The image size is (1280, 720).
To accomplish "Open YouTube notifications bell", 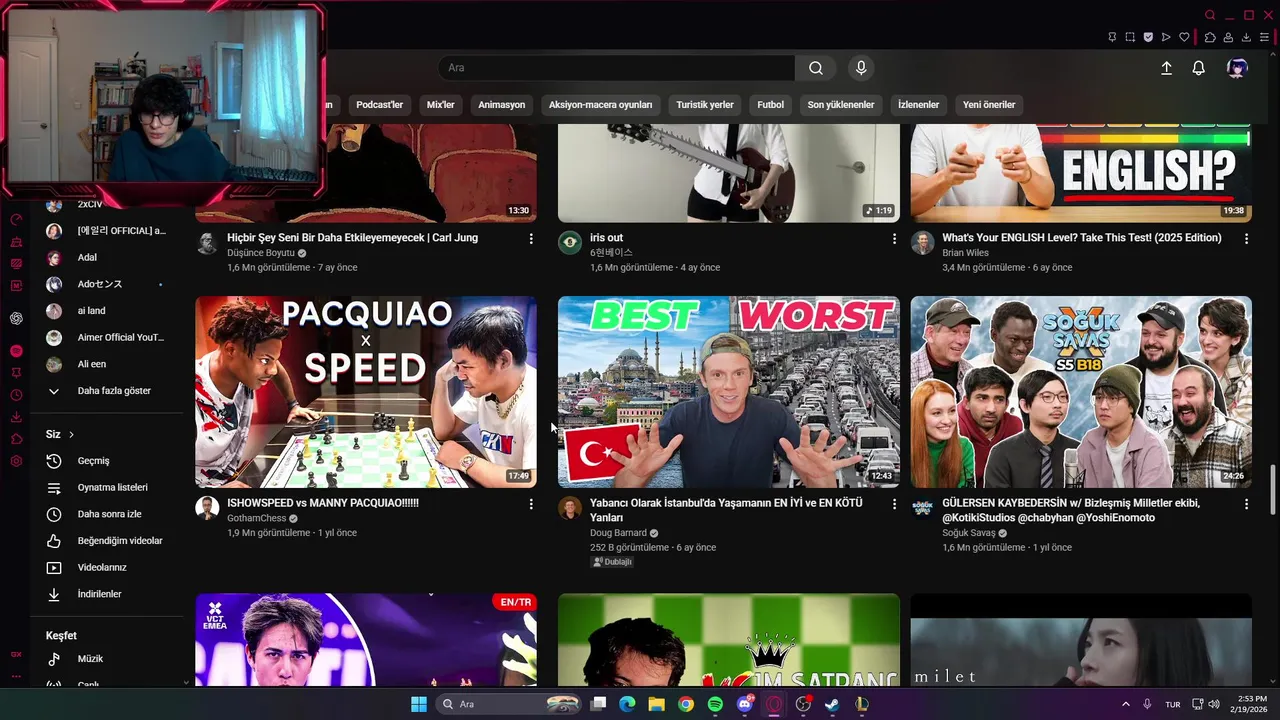I will click(1198, 68).
